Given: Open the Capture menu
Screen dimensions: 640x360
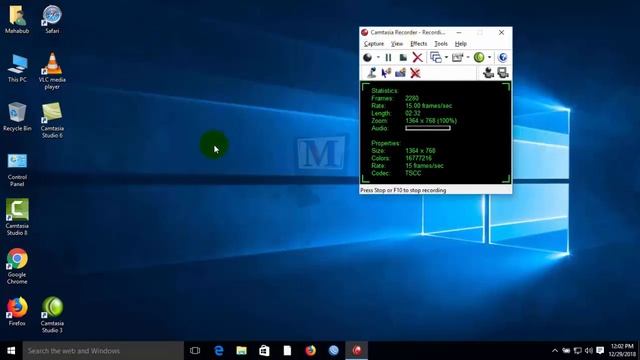Looking at the screenshot, I should click(x=373, y=44).
